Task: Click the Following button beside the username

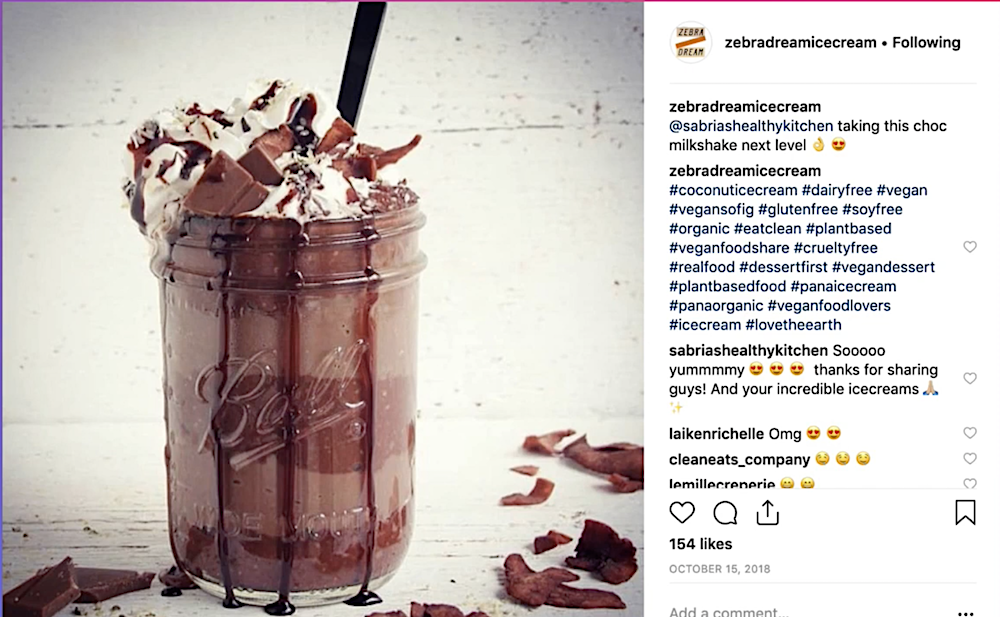Action: [x=926, y=43]
